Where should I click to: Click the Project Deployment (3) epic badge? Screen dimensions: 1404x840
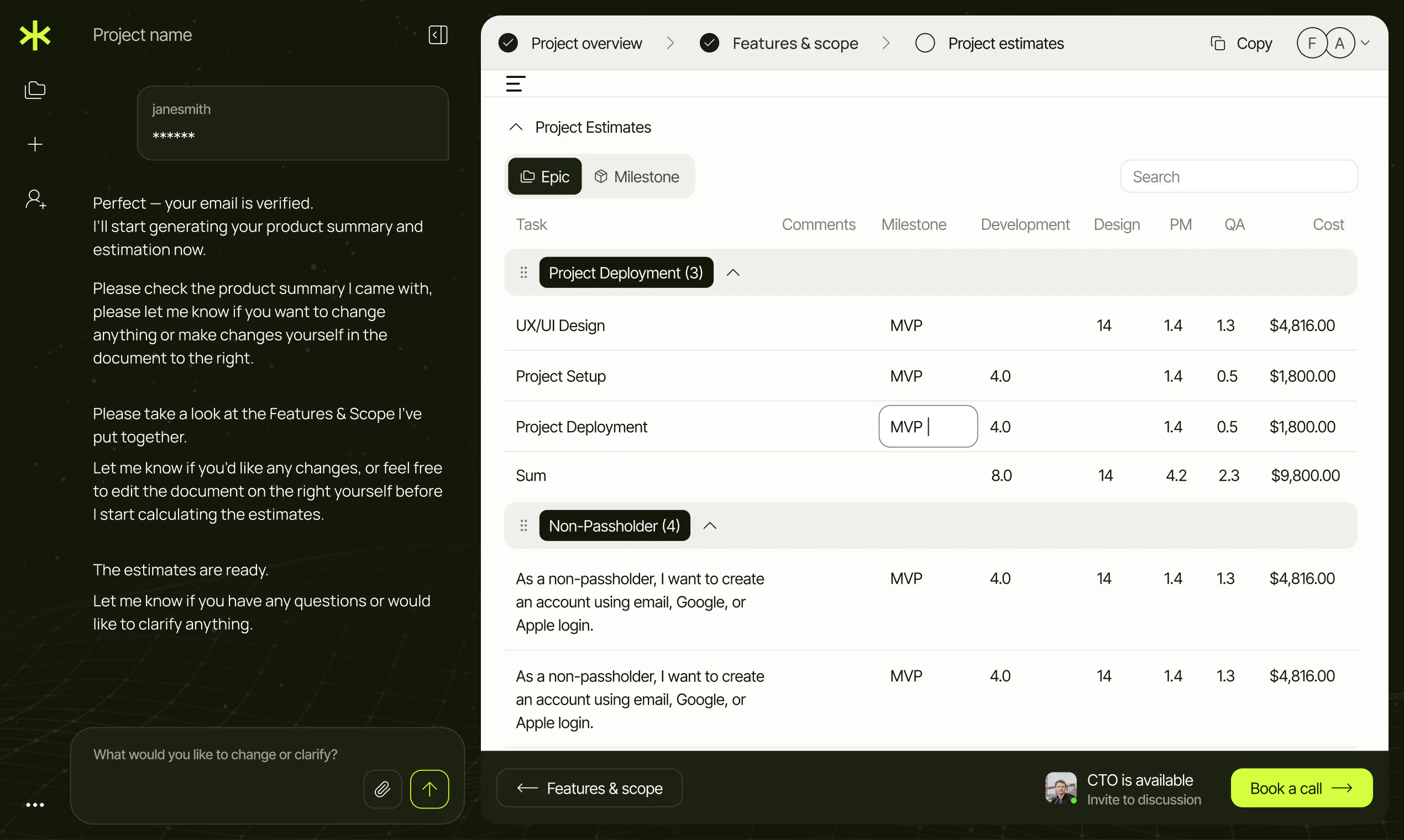(626, 273)
